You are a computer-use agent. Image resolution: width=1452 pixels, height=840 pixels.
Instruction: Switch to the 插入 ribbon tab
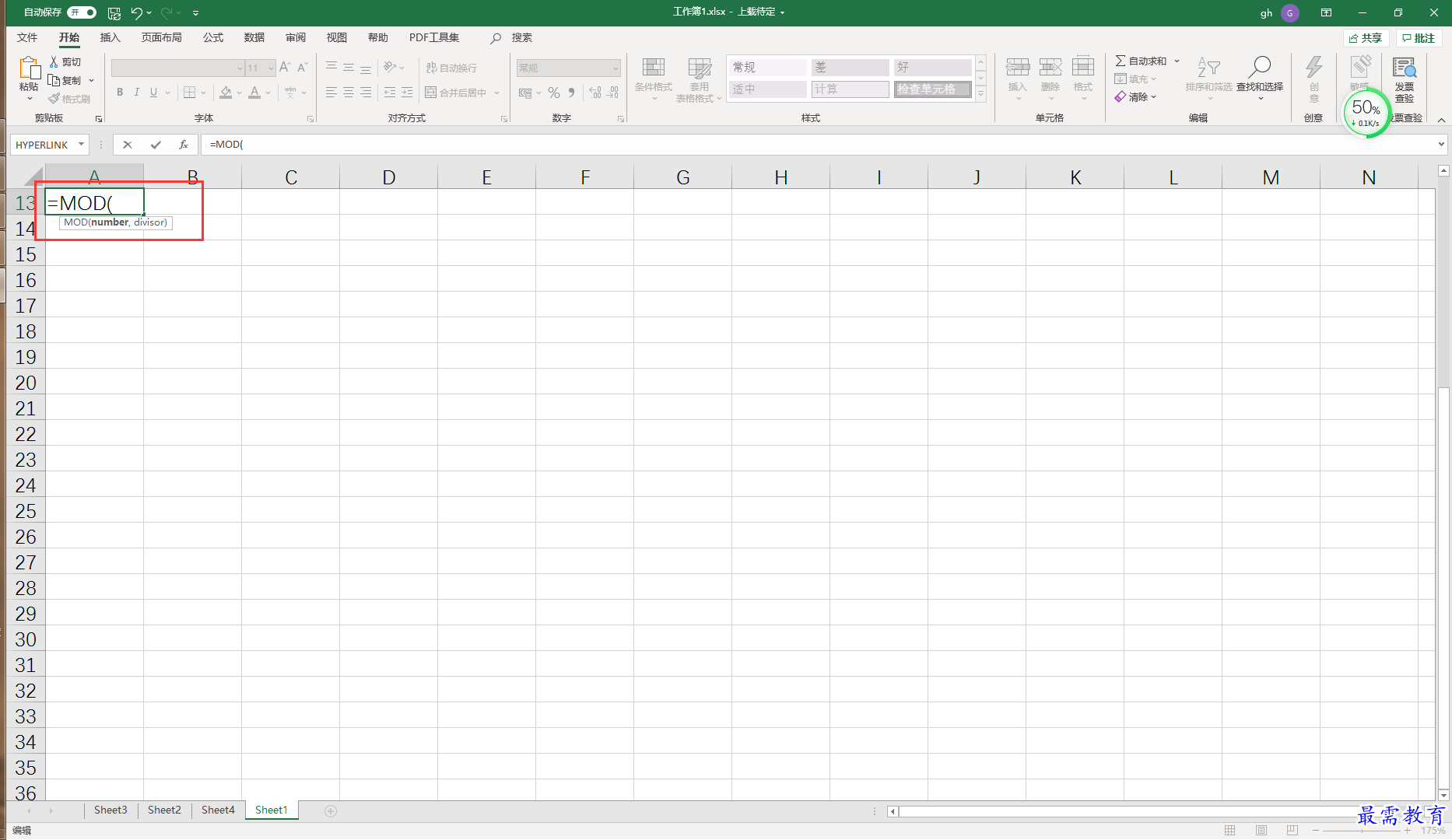(110, 37)
